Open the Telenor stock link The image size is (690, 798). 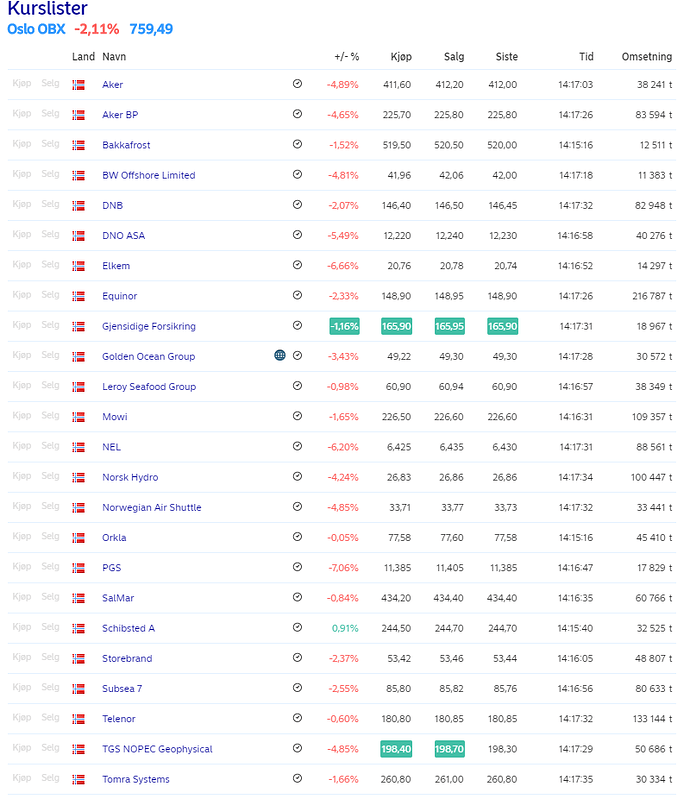119,719
